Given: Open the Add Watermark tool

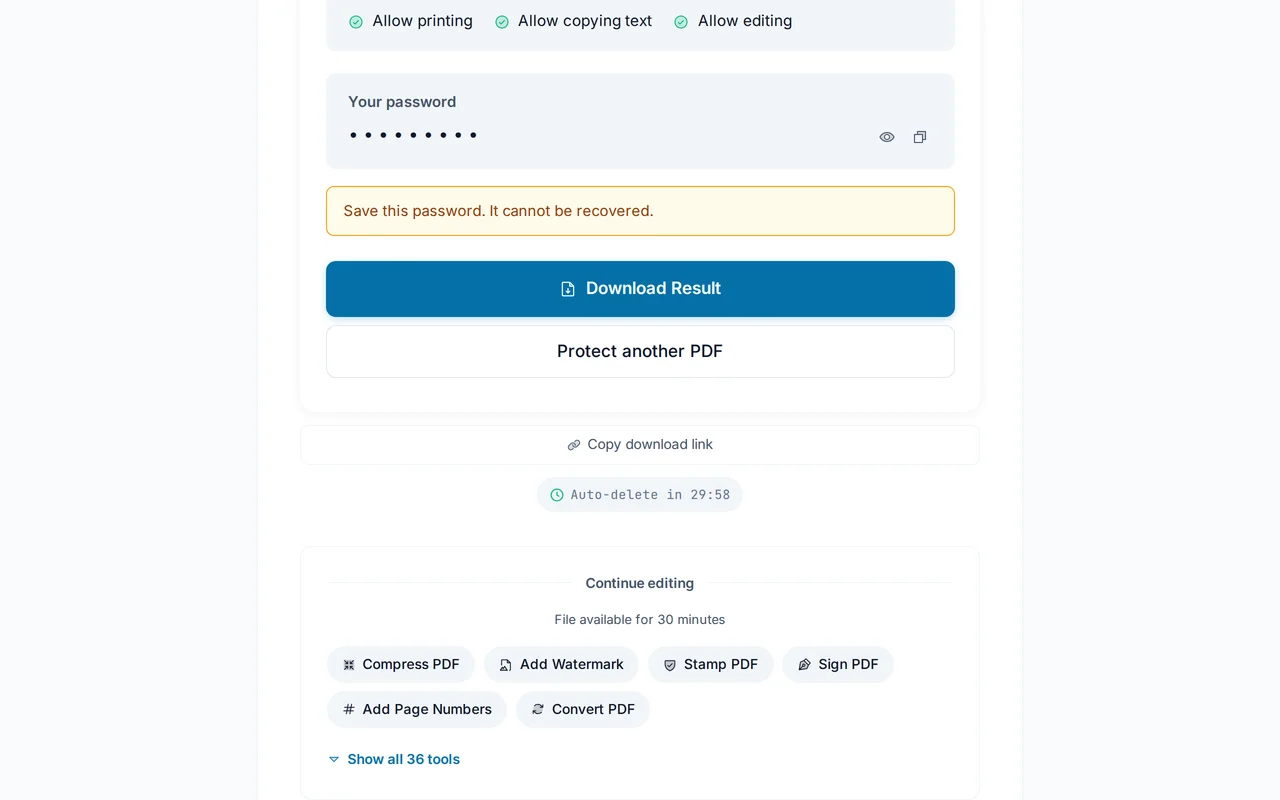Looking at the screenshot, I should click(561, 664).
